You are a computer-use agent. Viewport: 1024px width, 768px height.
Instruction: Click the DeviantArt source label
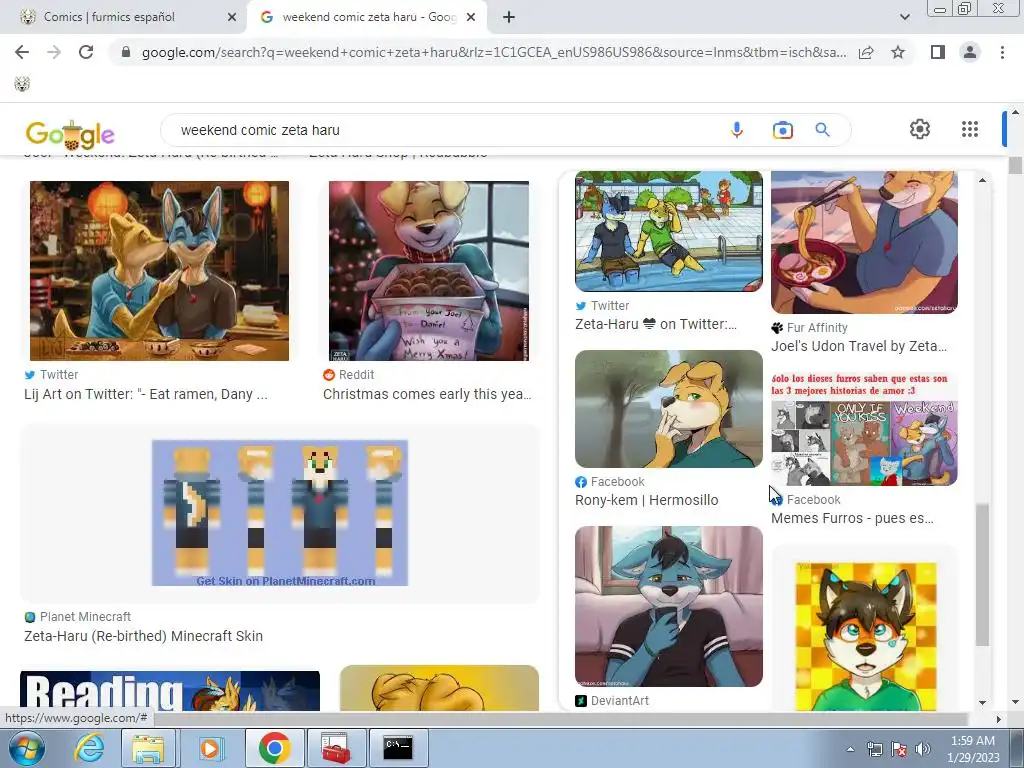point(612,701)
